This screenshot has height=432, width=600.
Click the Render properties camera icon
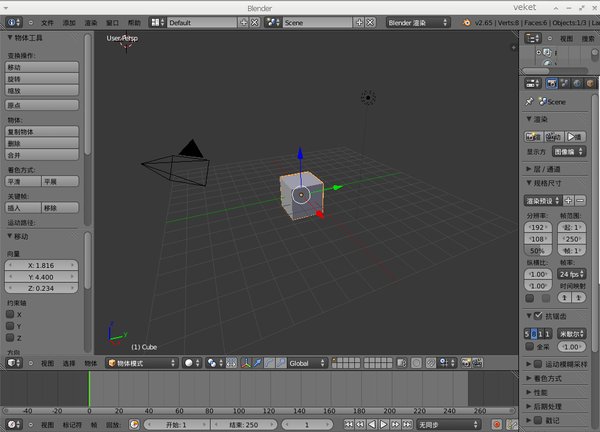[551, 83]
